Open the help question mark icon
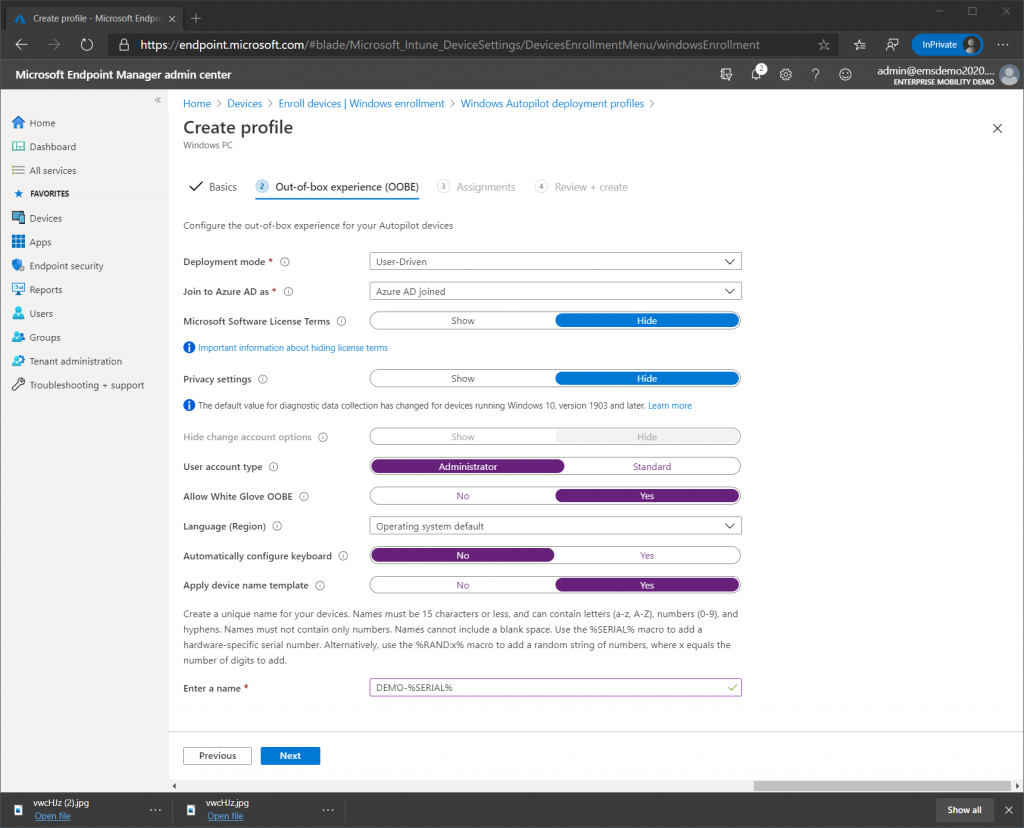 [x=815, y=74]
